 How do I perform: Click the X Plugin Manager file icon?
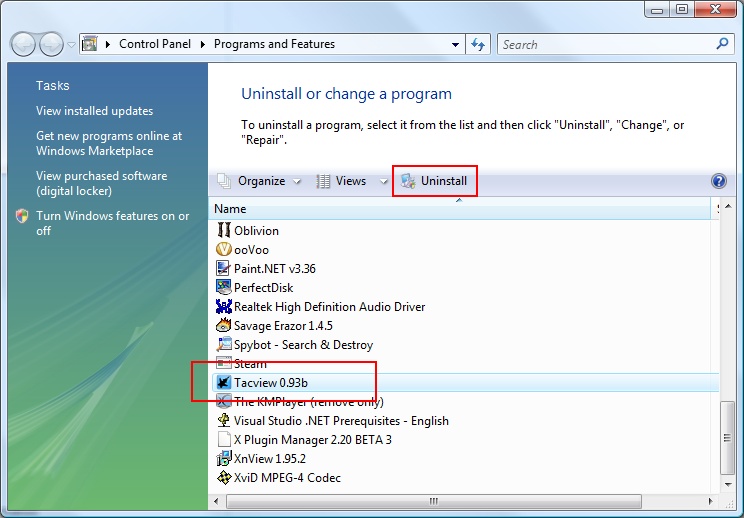(223, 439)
